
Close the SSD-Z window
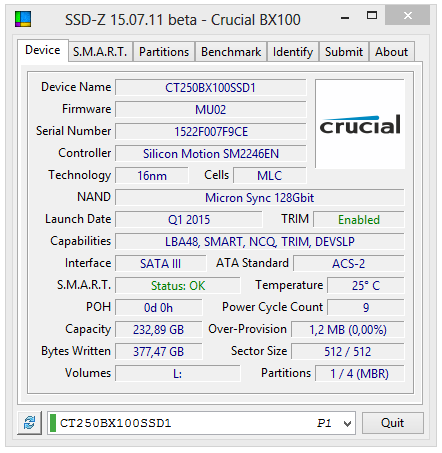(x=407, y=15)
